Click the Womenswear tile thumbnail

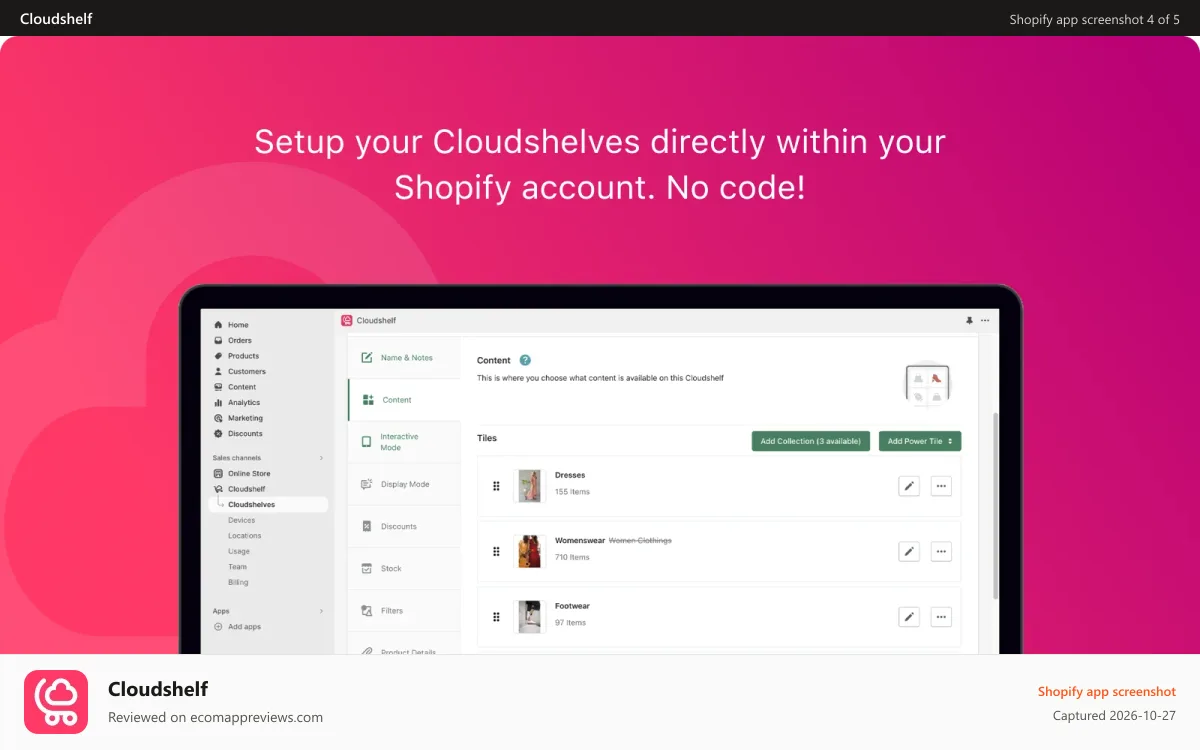(x=529, y=551)
